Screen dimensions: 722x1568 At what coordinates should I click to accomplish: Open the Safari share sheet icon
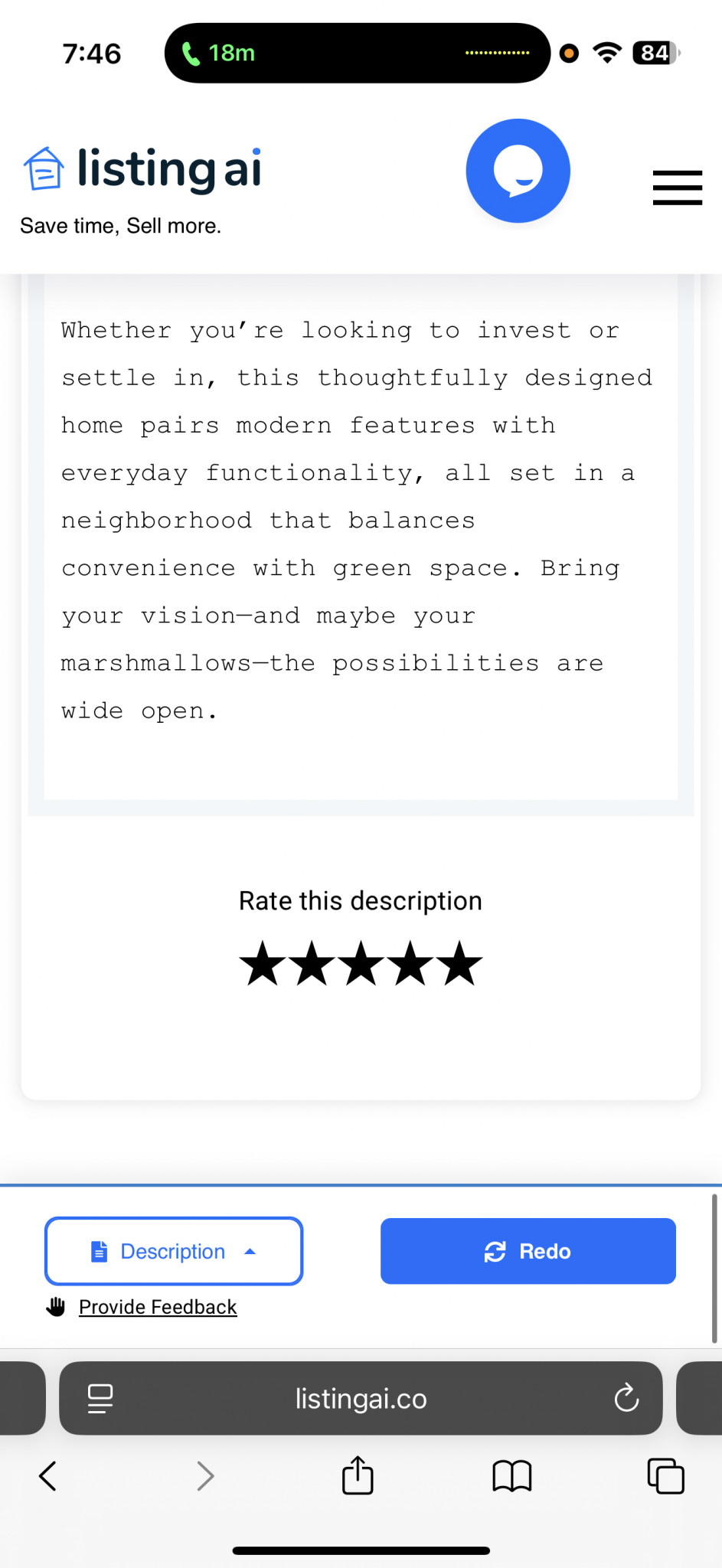tap(358, 1475)
